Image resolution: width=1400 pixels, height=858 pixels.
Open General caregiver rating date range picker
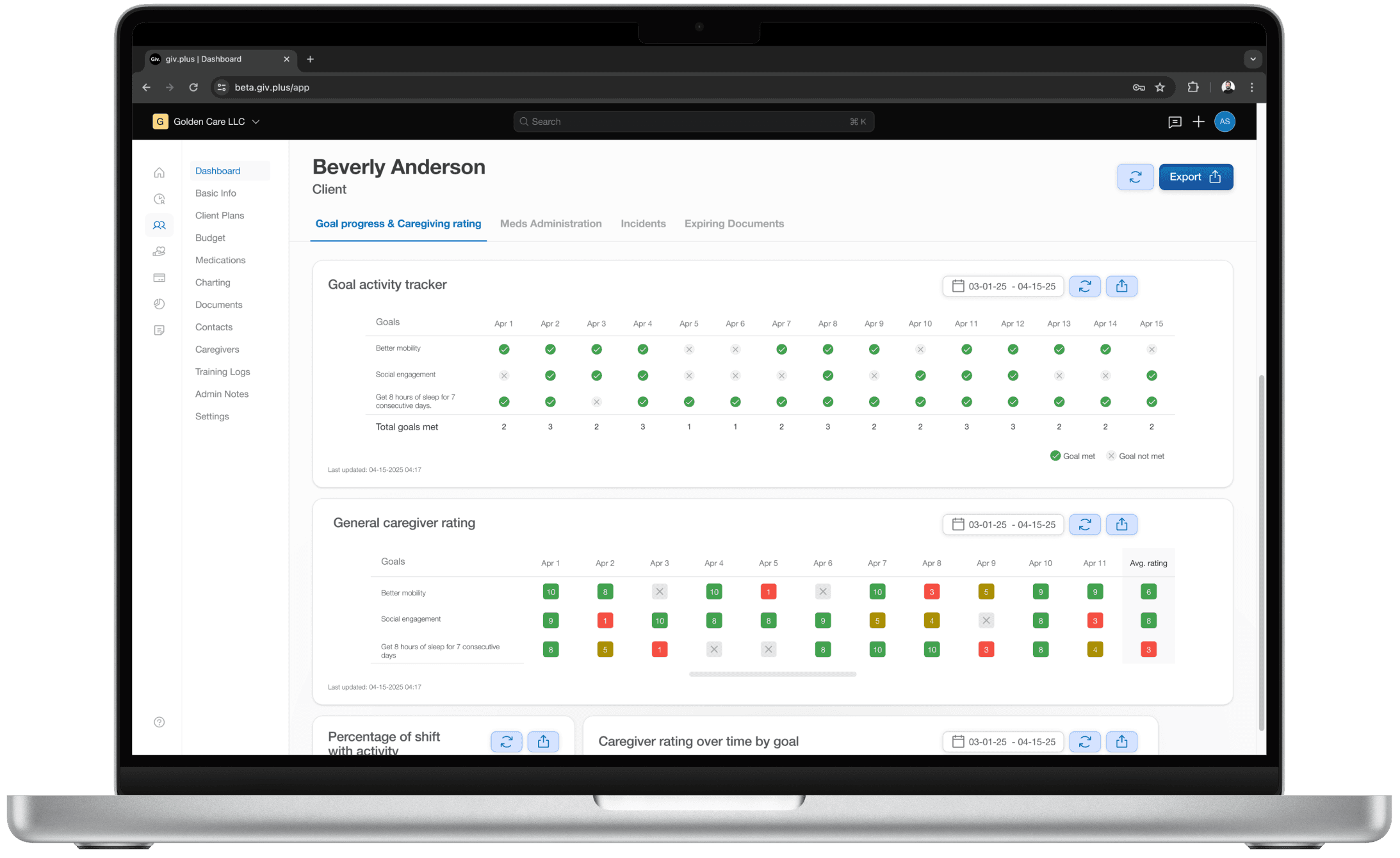tap(1003, 524)
